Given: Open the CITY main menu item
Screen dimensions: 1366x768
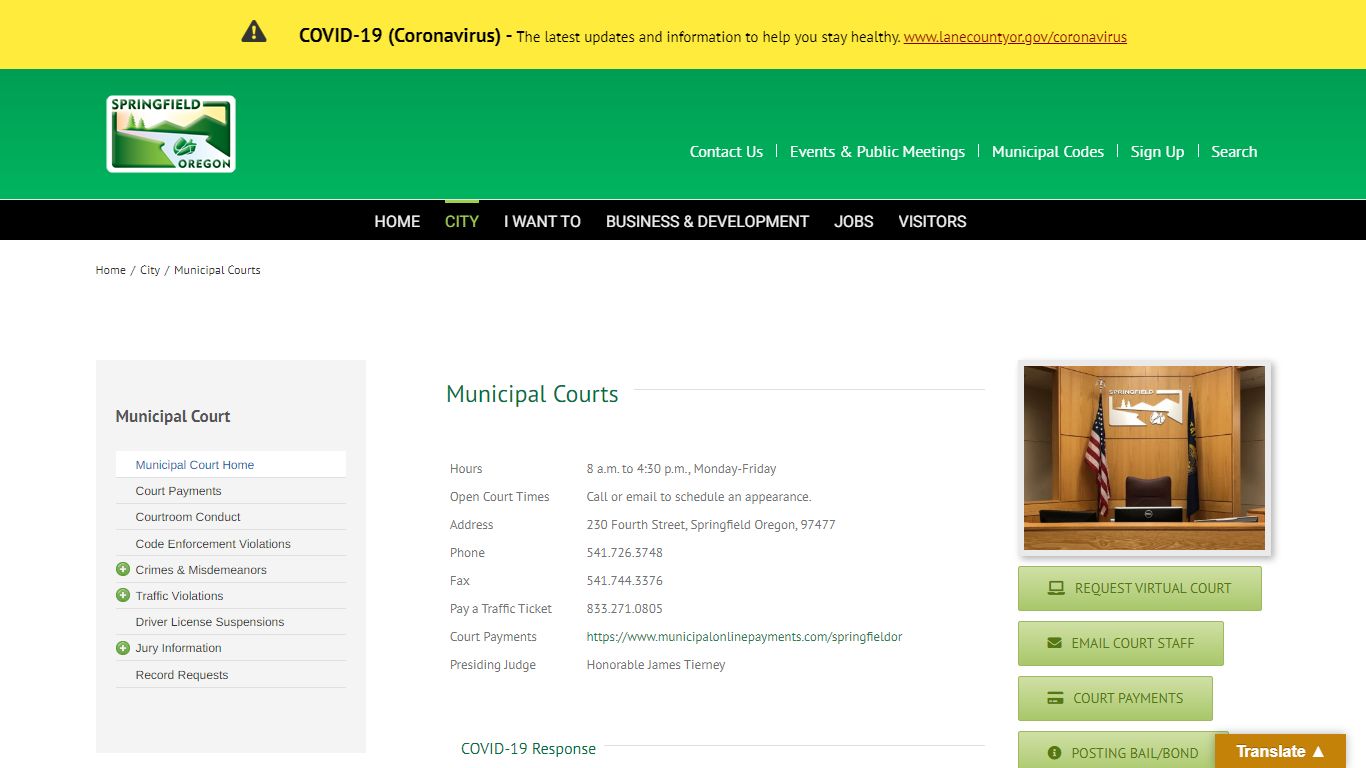Looking at the screenshot, I should click(x=462, y=221).
